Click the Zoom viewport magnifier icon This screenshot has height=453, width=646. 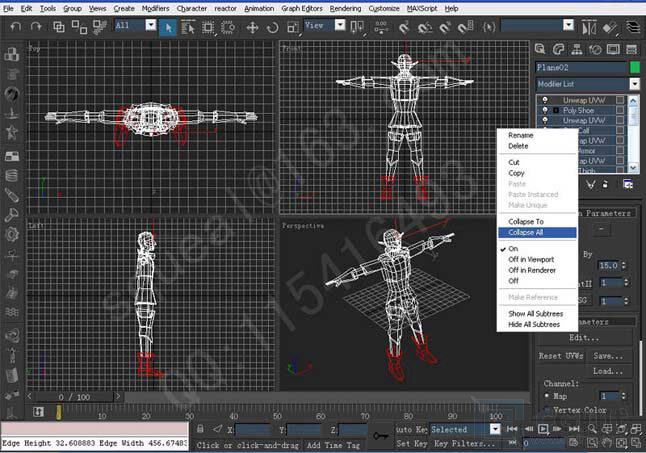pyautogui.click(x=592, y=429)
